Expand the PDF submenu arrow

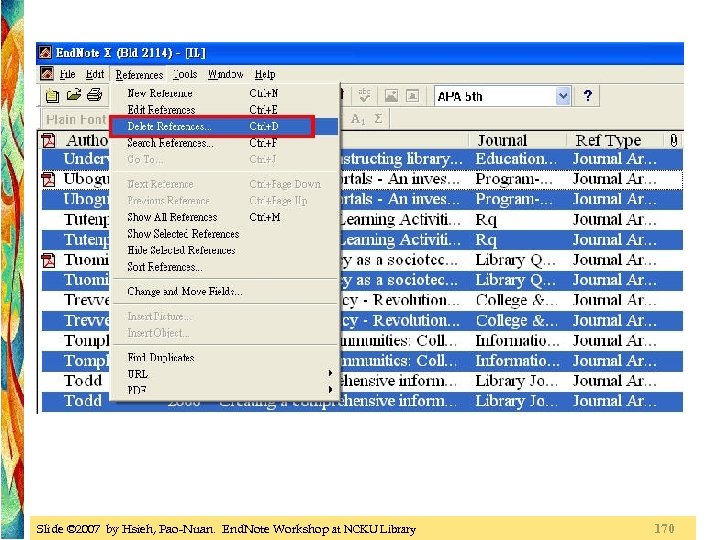[x=330, y=389]
